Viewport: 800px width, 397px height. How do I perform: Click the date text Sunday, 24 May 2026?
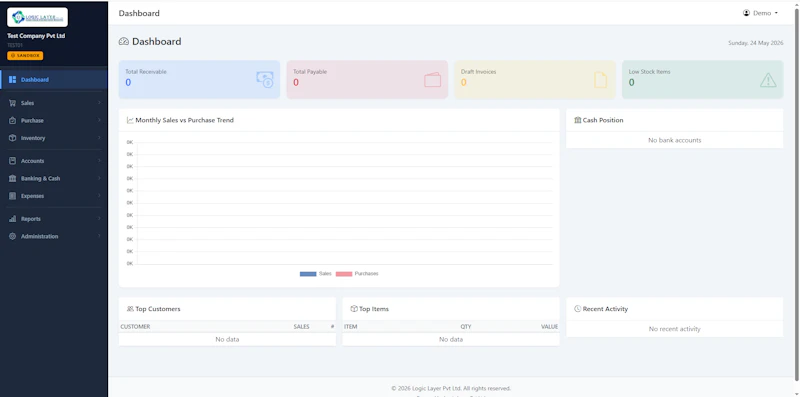(756, 43)
